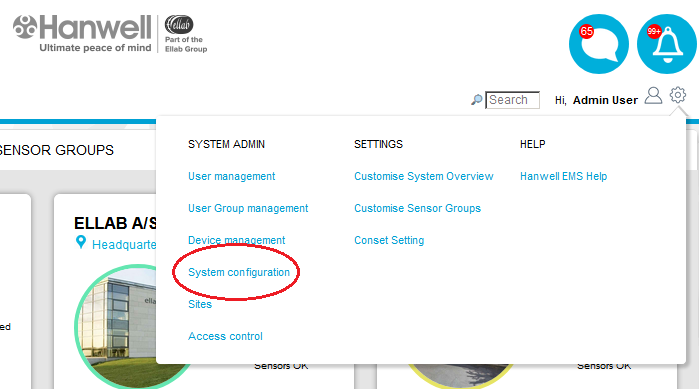Image resolution: width=699 pixels, height=390 pixels.
Task: Open Sites in System Admin
Action: coord(200,304)
